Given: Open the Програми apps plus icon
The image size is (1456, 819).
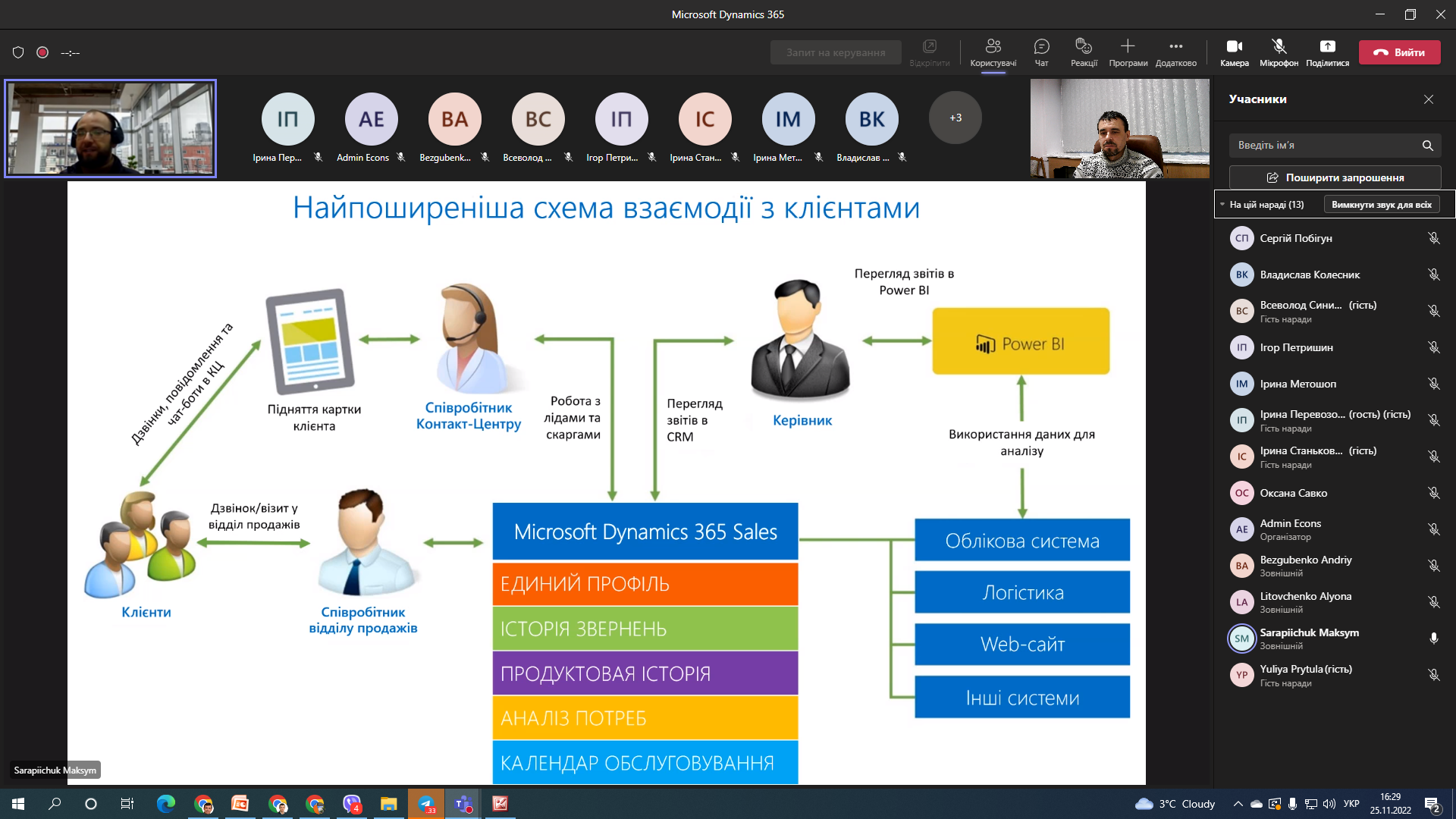Looking at the screenshot, I should tap(1128, 47).
